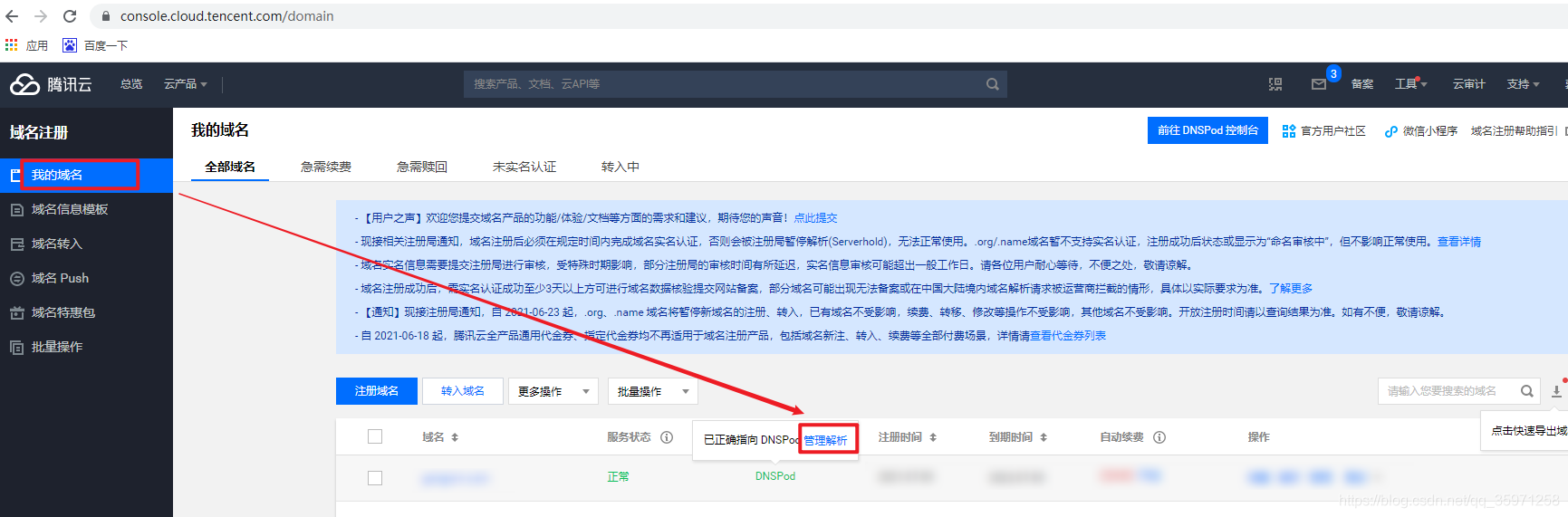The image size is (1568, 517).
Task: Switch to the 未实名认证 tab
Action: (524, 167)
